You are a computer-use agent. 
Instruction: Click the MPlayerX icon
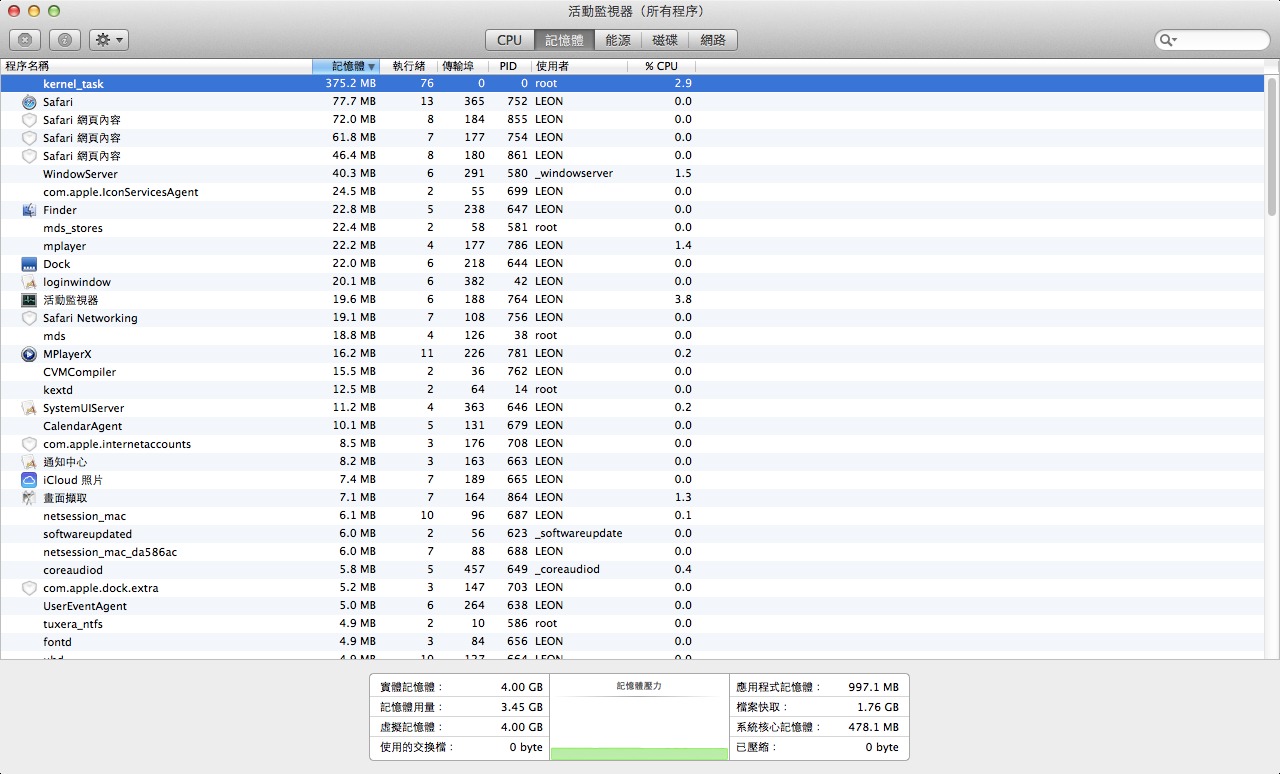pyautogui.click(x=29, y=354)
